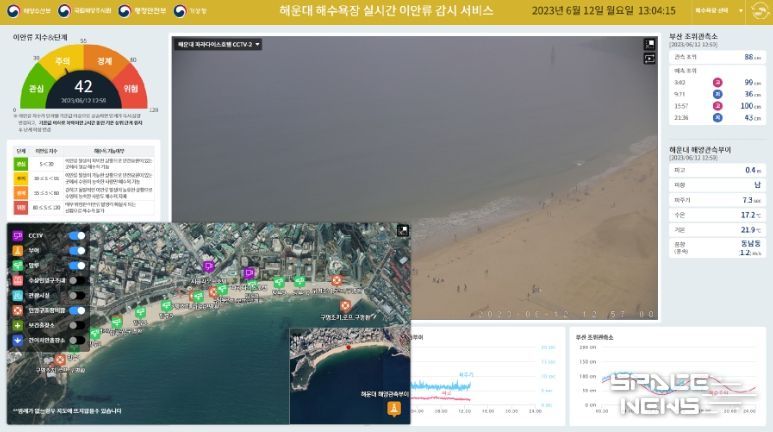Click the CCTV switch camera icon
Screen dimensions: 773x432
tap(650, 58)
